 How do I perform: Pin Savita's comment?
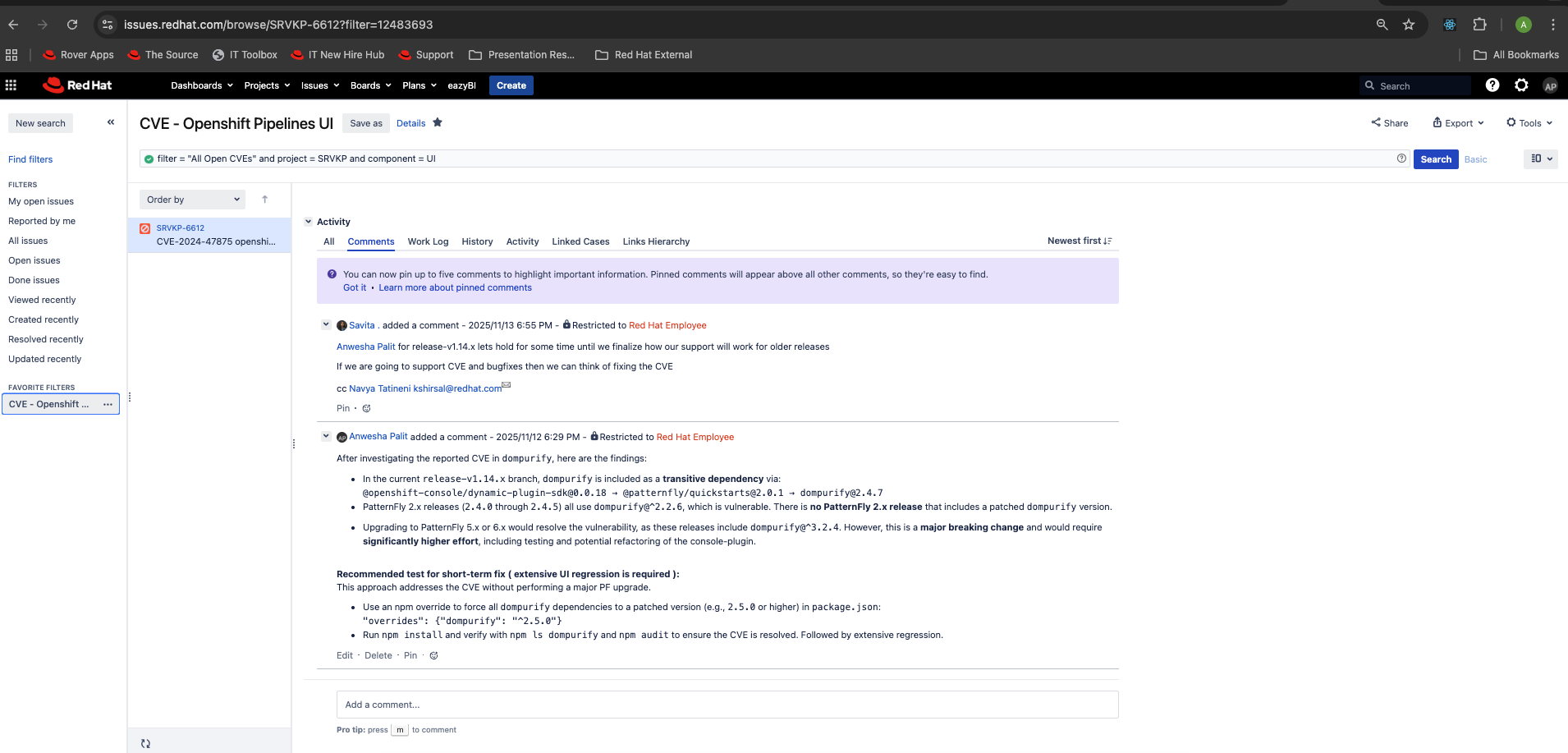tap(343, 408)
